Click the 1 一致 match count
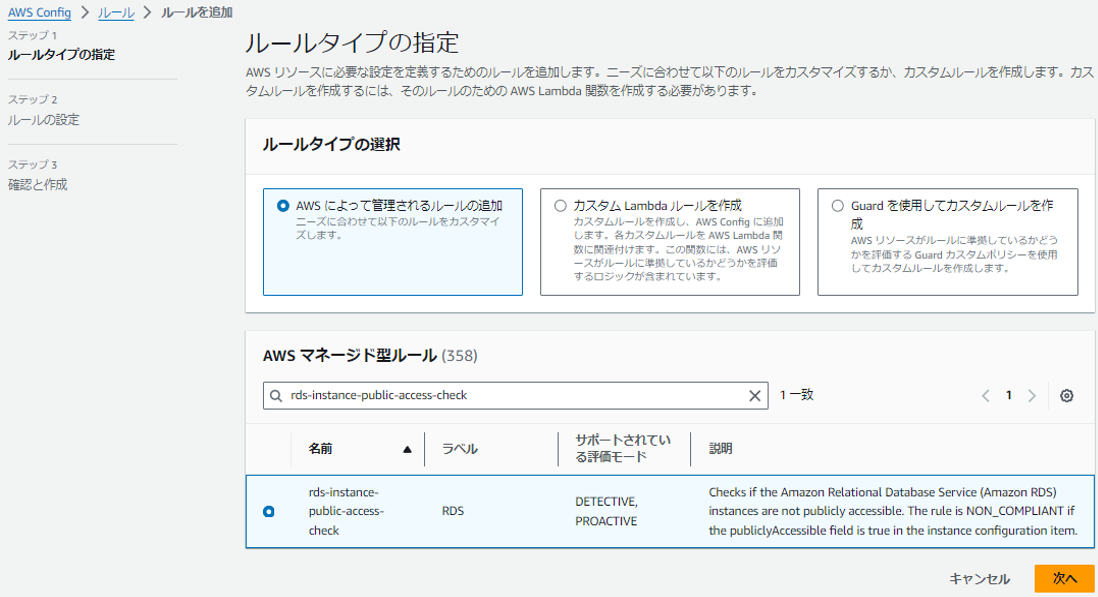Image resolution: width=1098 pixels, height=597 pixels. [x=796, y=395]
